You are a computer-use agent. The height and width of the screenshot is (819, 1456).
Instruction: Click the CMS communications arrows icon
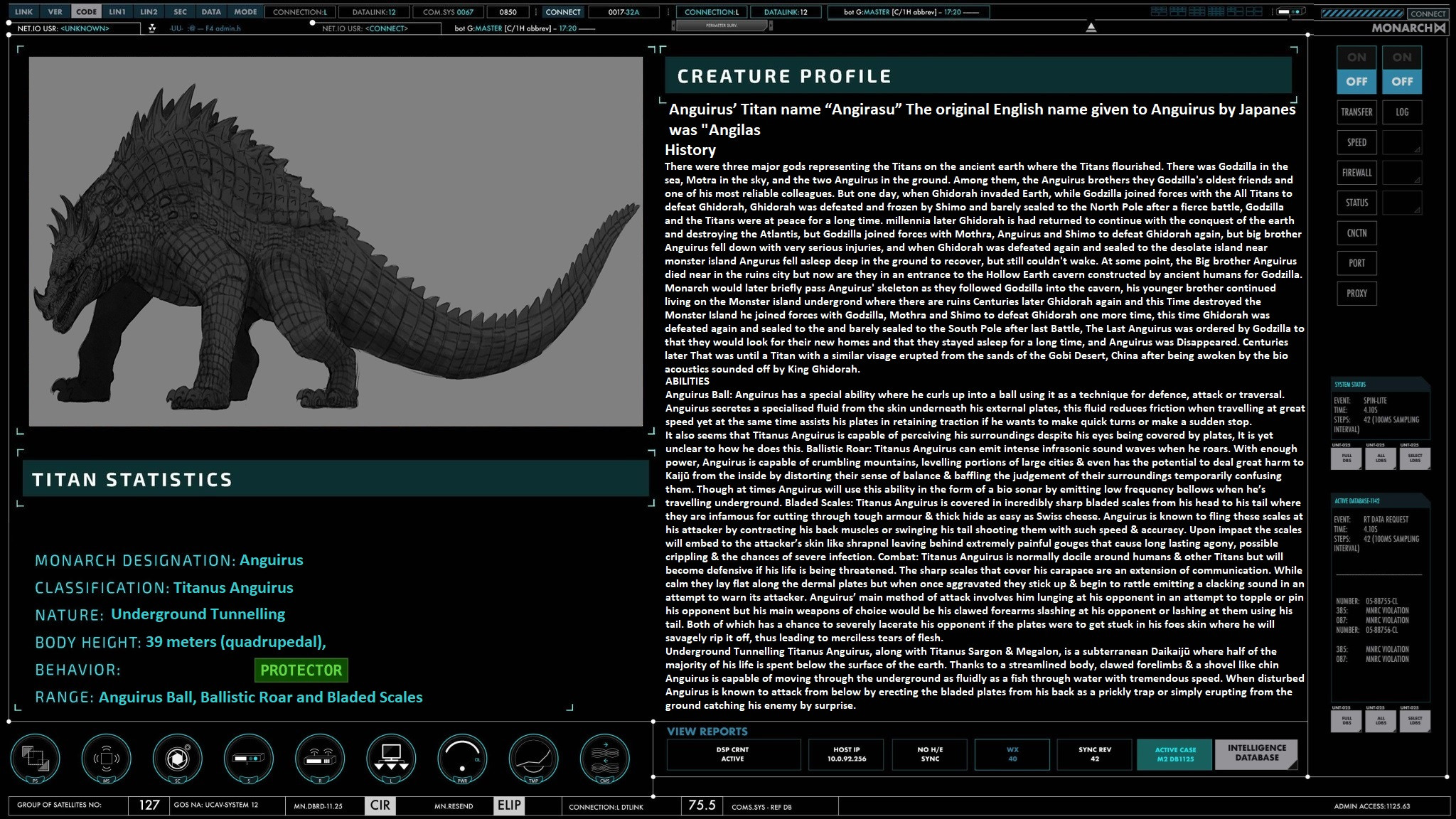point(605,759)
